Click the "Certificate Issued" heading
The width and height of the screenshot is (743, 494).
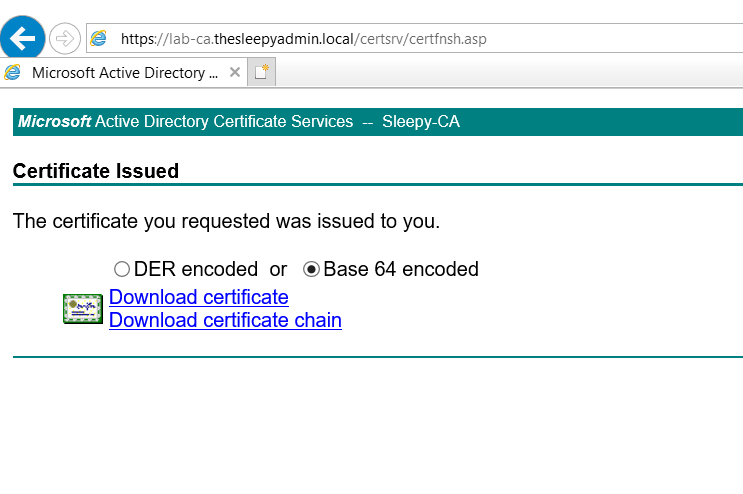[x=96, y=171]
